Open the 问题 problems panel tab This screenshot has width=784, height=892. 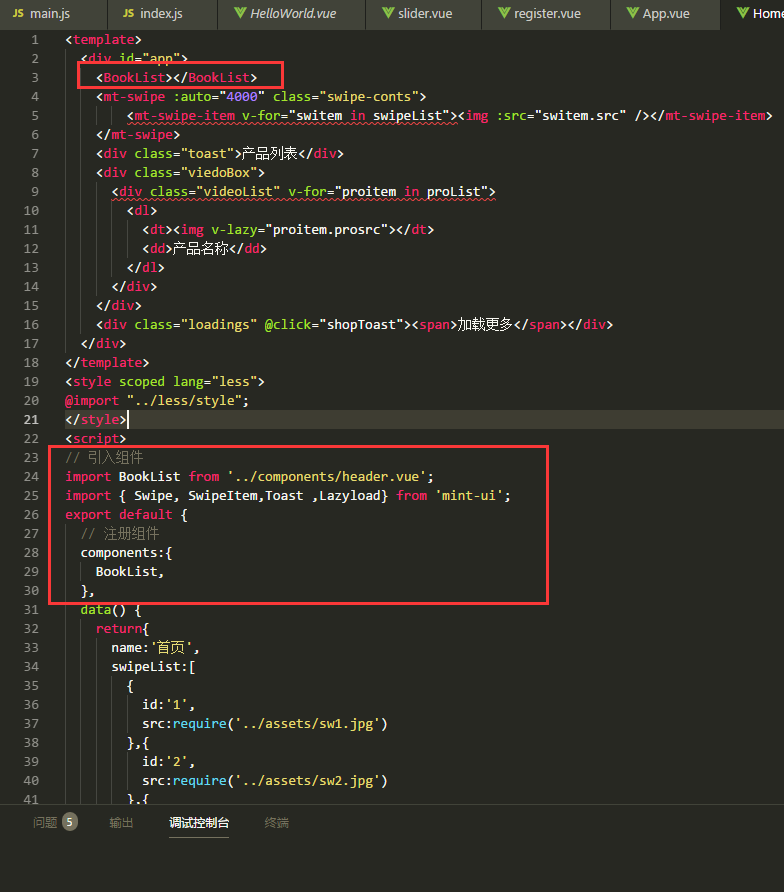[x=45, y=823]
